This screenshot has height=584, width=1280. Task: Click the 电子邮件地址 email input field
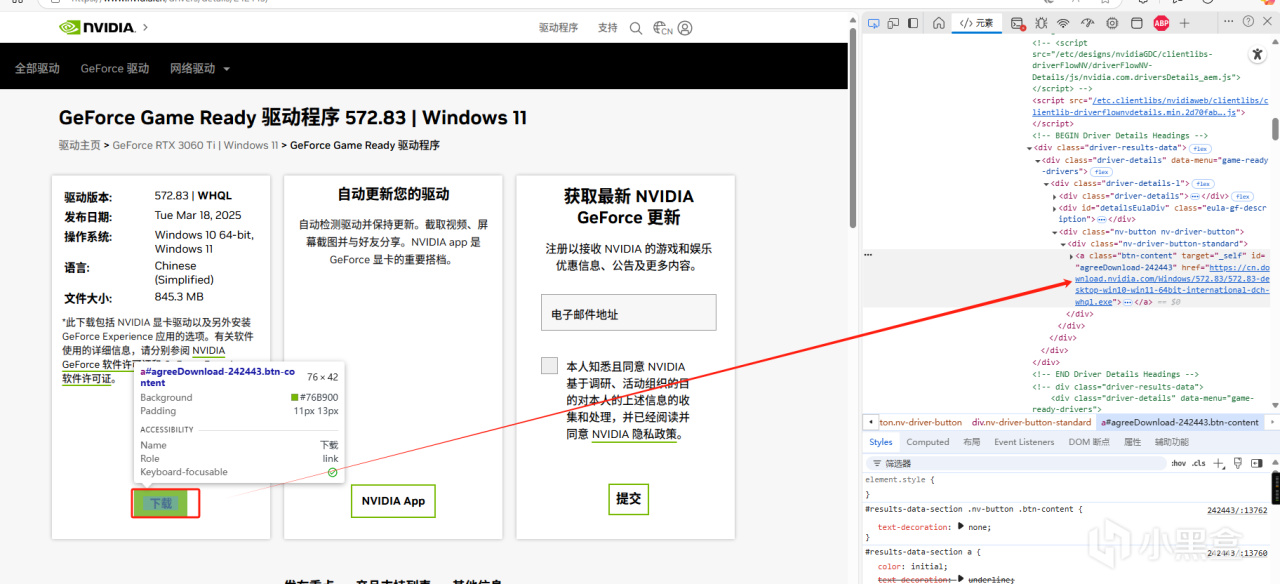628,312
